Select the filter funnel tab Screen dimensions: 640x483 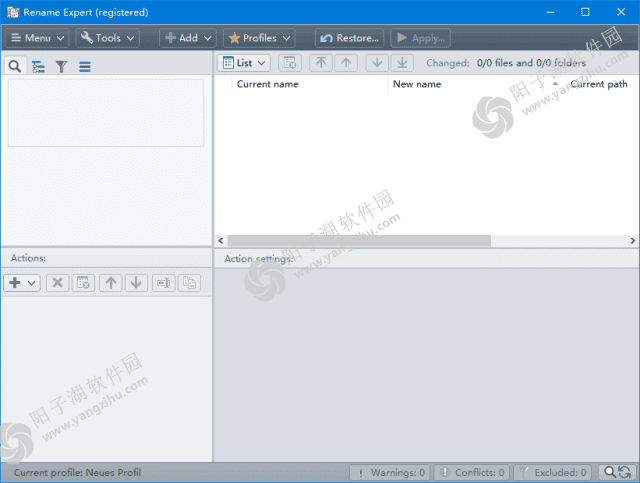(x=62, y=66)
